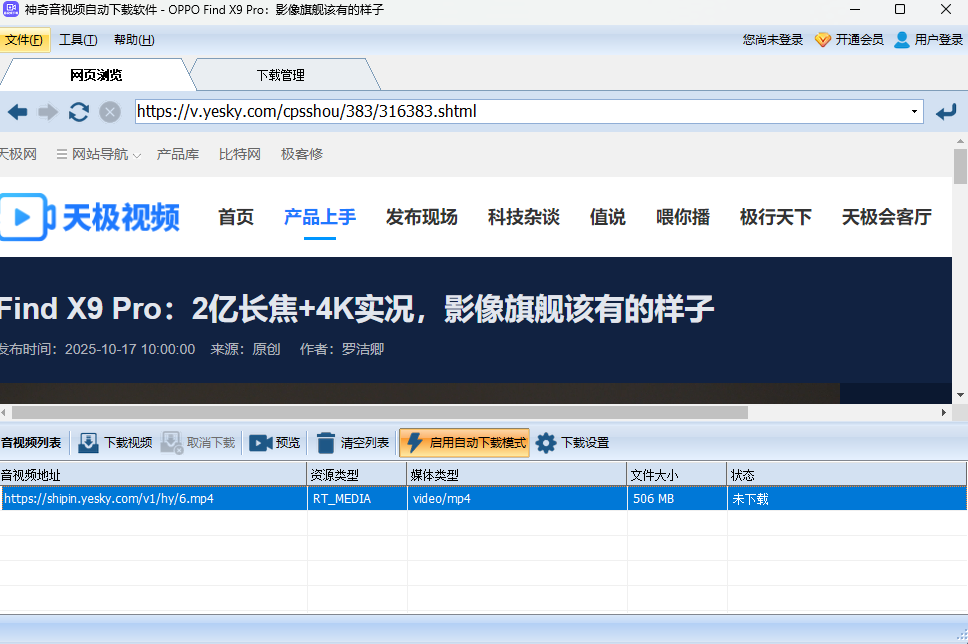Click the 科技杂谈 navigation link
Screen dimensions: 968x644
pyautogui.click(x=523, y=217)
